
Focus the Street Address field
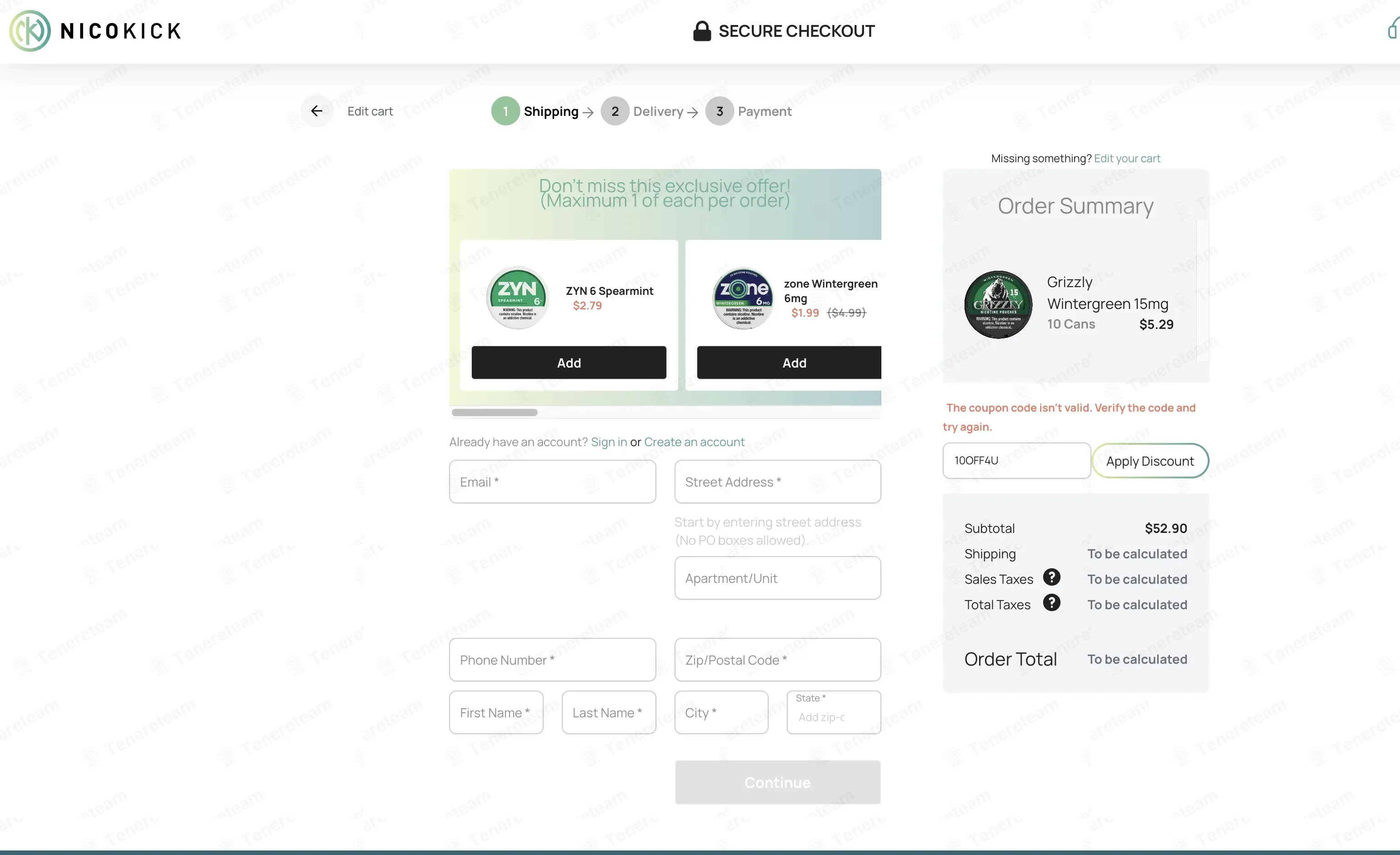[x=777, y=482]
